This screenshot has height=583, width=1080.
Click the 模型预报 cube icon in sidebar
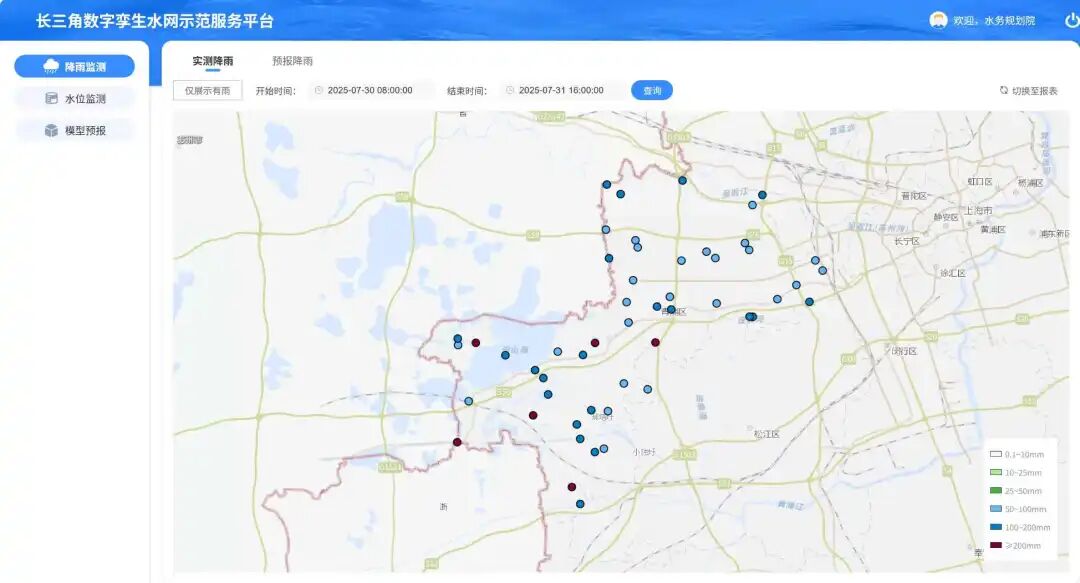tap(51, 130)
